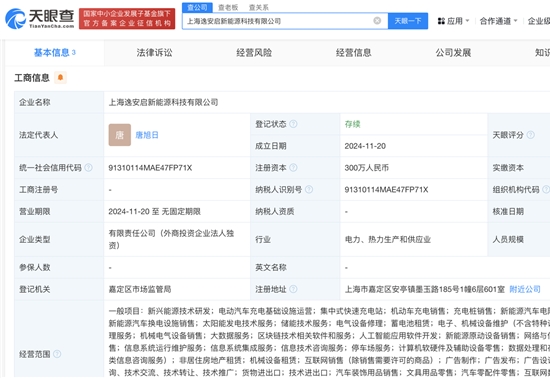The image size is (550, 378).
Task: Show help for 纳税人识别号
Action: pyautogui.click(x=309, y=189)
